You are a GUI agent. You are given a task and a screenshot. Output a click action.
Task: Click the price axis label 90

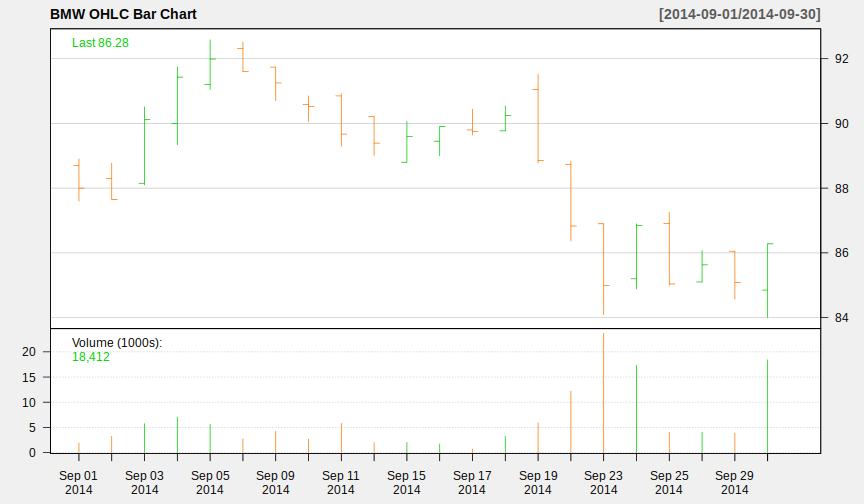tap(841, 124)
